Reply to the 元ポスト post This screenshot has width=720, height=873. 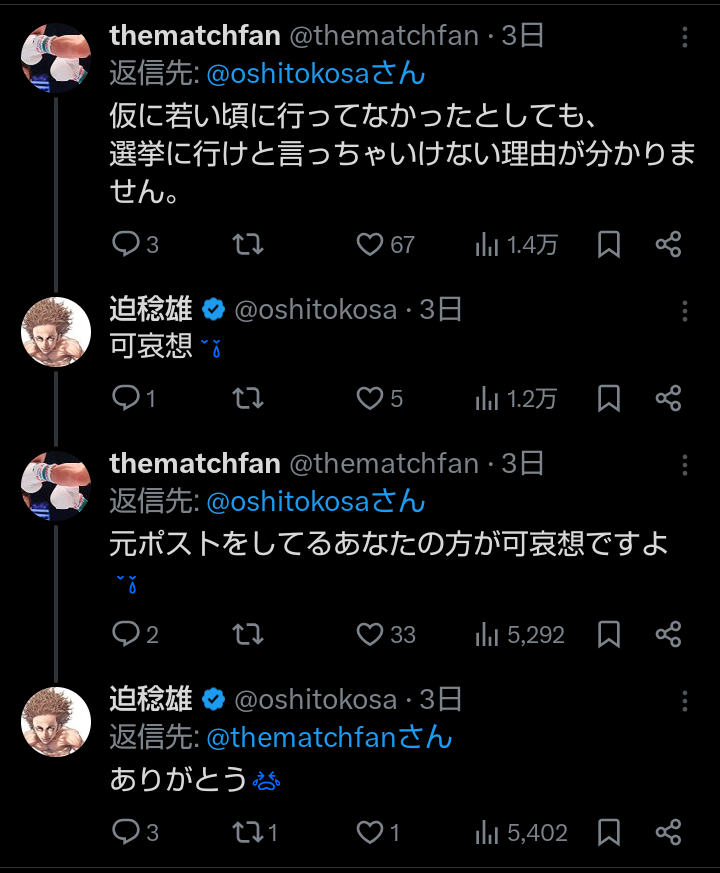125,634
